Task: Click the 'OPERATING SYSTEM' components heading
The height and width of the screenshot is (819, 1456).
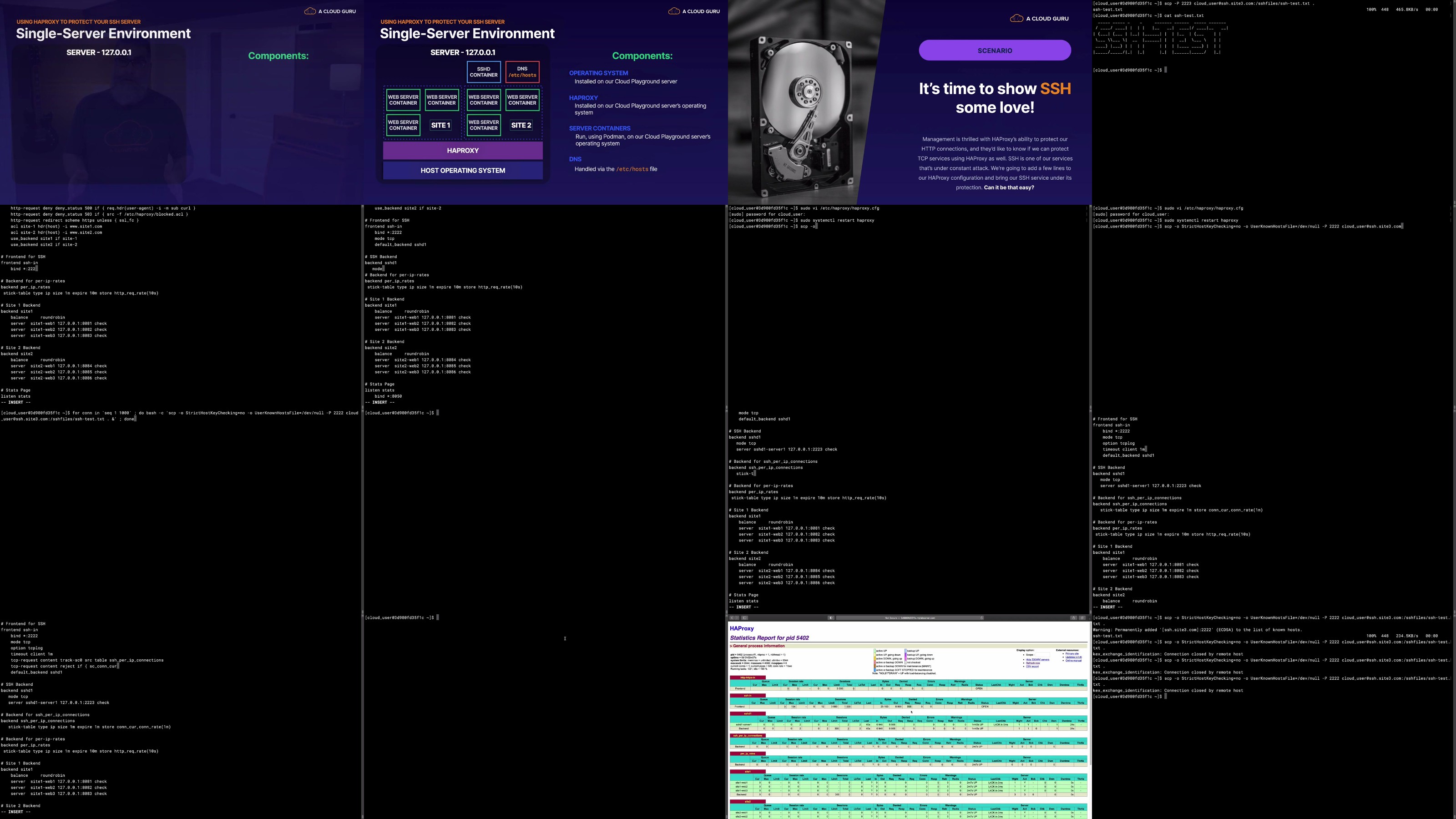Action: (599, 73)
